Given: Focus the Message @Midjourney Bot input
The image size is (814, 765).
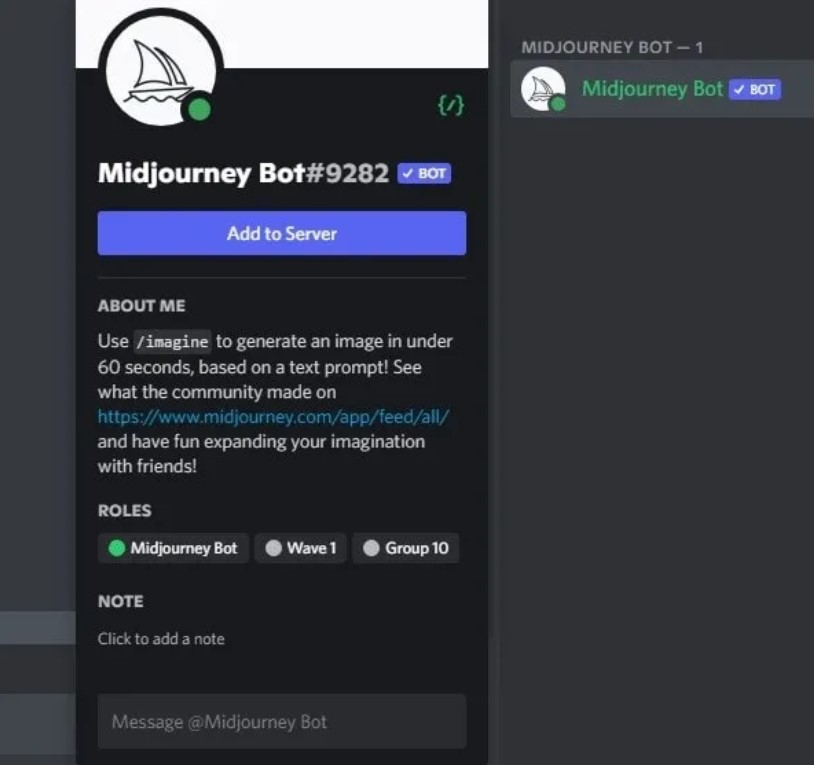Looking at the screenshot, I should point(282,721).
